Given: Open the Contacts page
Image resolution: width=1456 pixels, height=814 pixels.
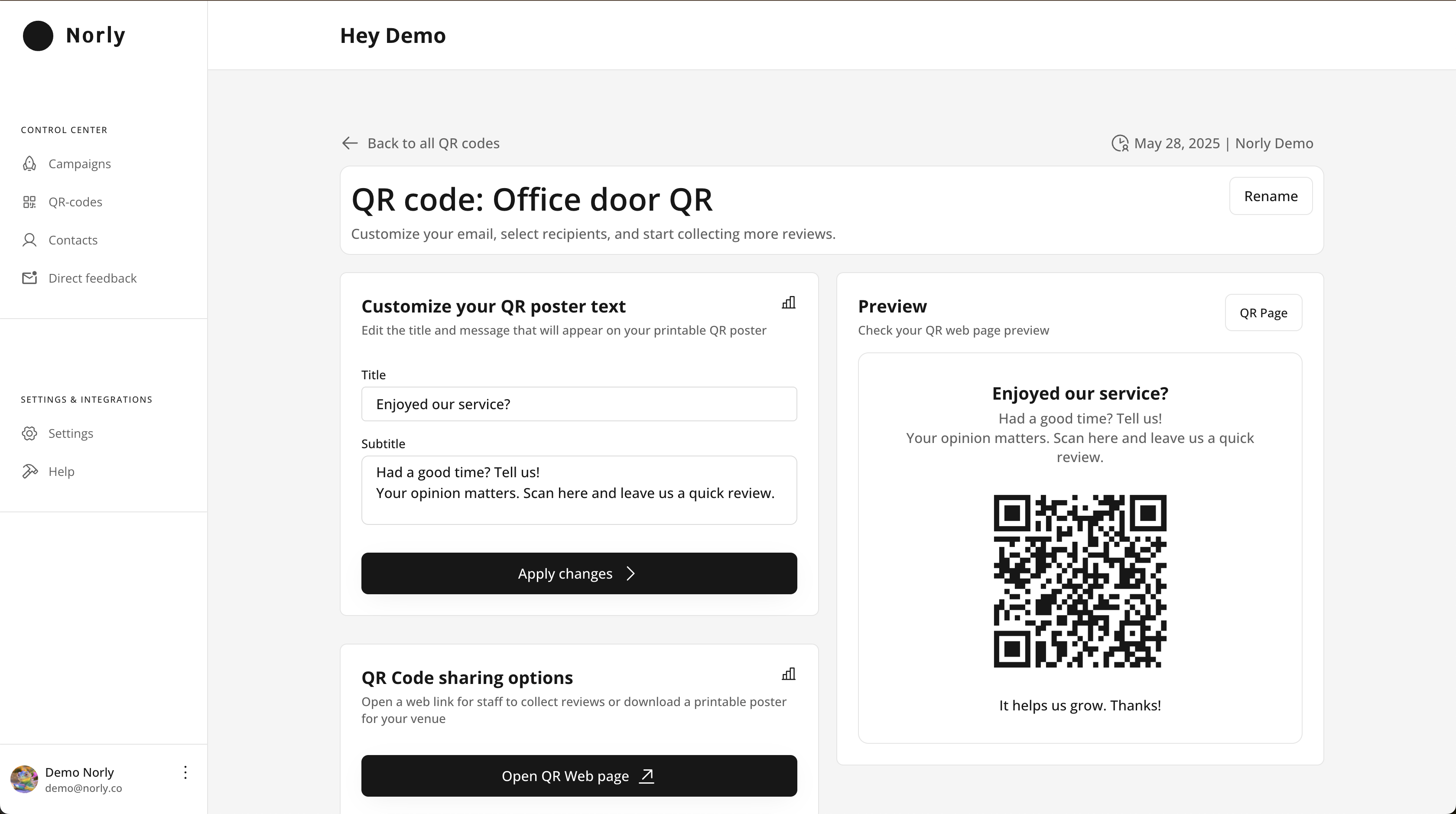Looking at the screenshot, I should [73, 240].
